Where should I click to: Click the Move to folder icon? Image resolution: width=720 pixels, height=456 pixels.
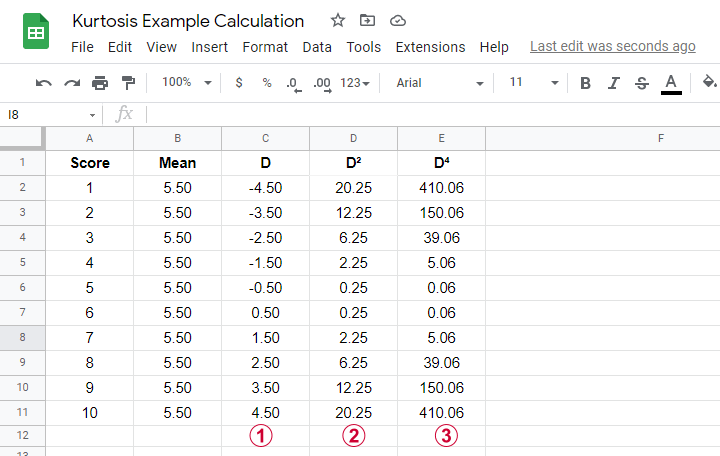pyautogui.click(x=367, y=20)
